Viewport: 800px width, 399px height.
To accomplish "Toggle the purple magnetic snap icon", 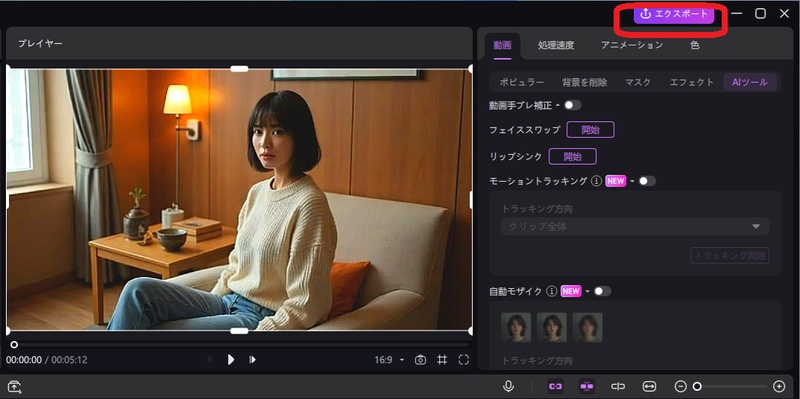I will click(587, 386).
